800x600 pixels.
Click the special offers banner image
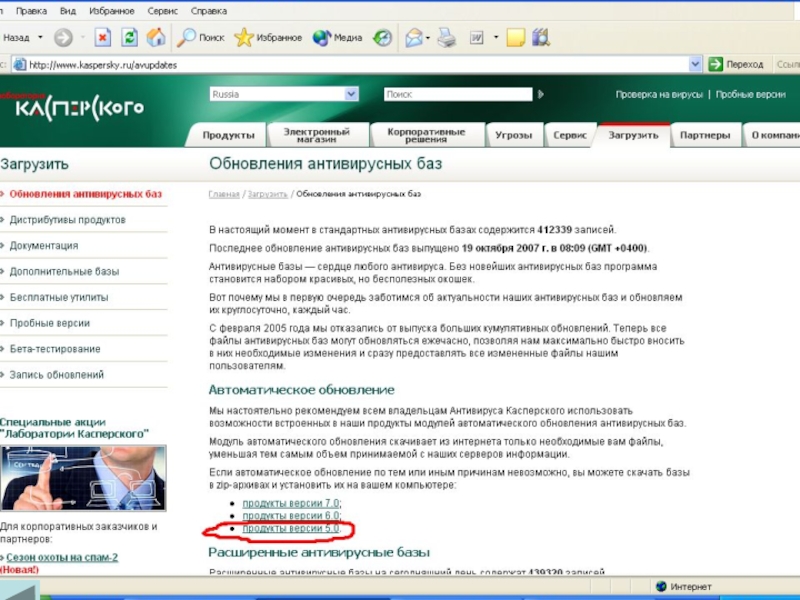[x=83, y=478]
